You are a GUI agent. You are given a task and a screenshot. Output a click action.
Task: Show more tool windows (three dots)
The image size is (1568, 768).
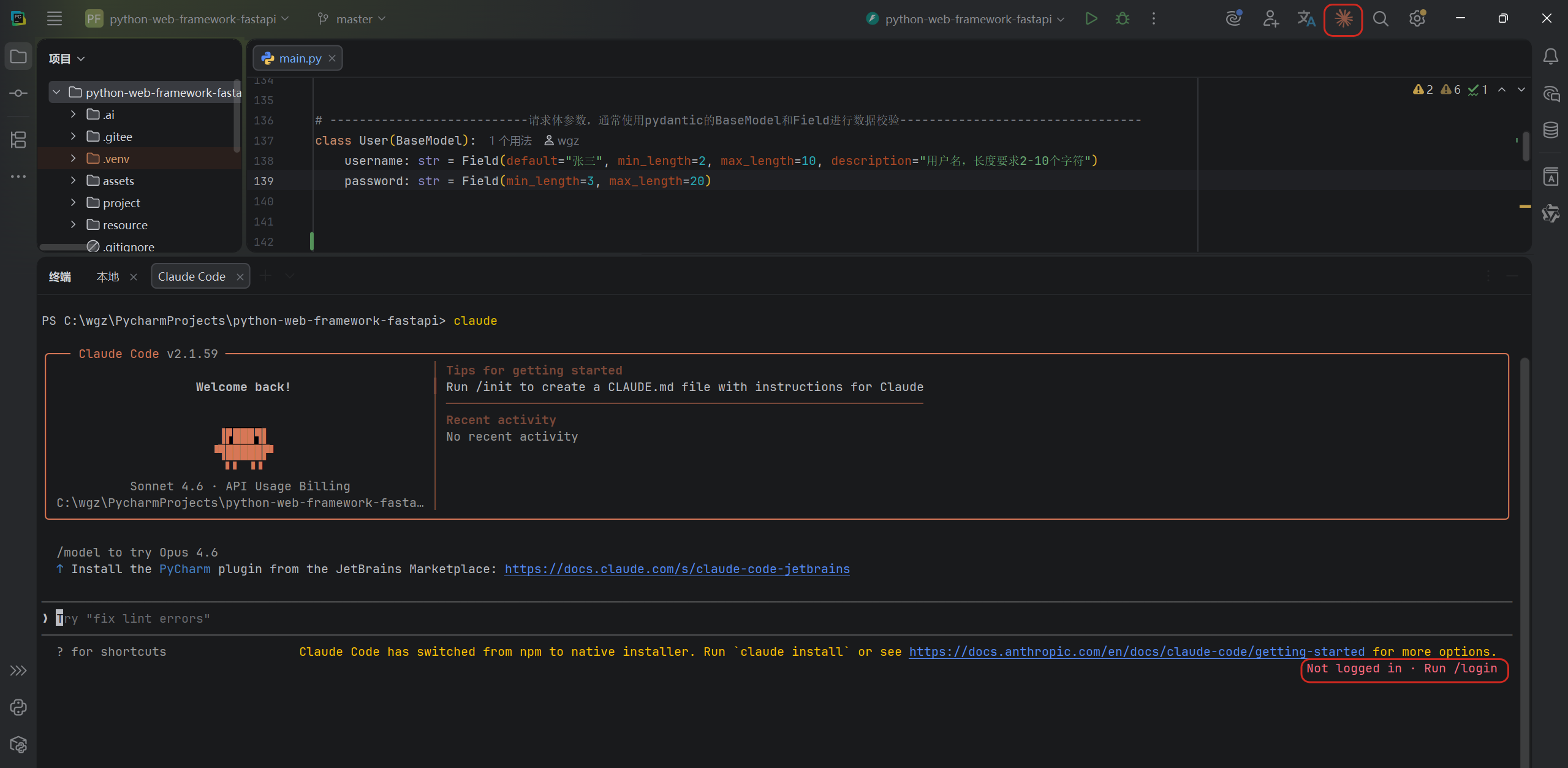pyautogui.click(x=18, y=177)
